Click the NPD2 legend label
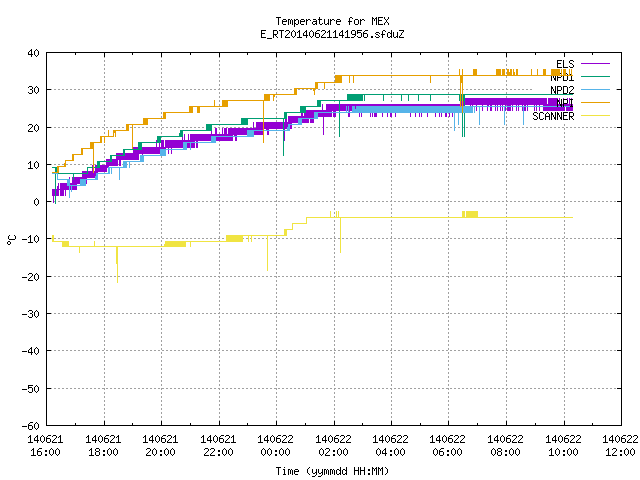Viewport: 640px width, 480px height. (x=562, y=90)
